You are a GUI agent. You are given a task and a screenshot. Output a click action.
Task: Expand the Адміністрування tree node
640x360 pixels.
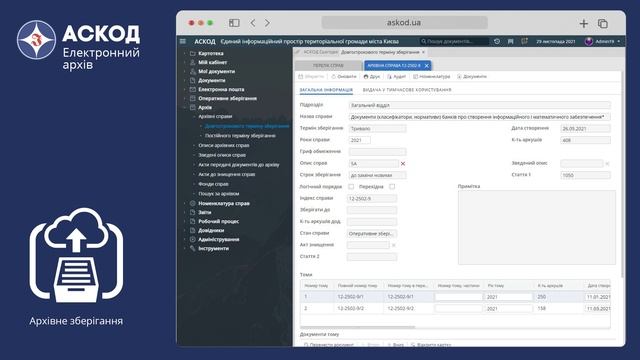[184, 239]
